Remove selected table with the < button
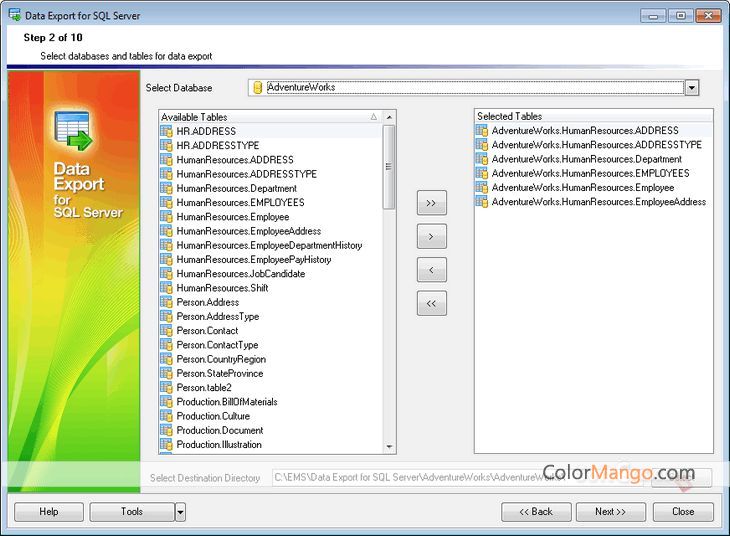Screen dimensions: 730x536 pyautogui.click(x=432, y=270)
